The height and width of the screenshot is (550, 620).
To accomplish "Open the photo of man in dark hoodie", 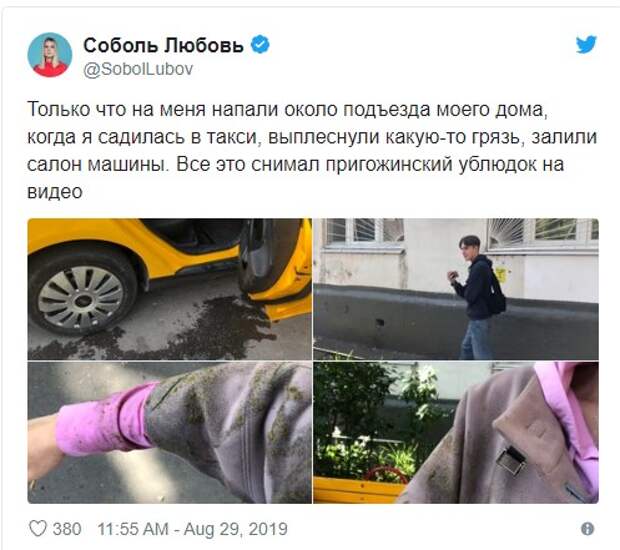I will [x=456, y=289].
